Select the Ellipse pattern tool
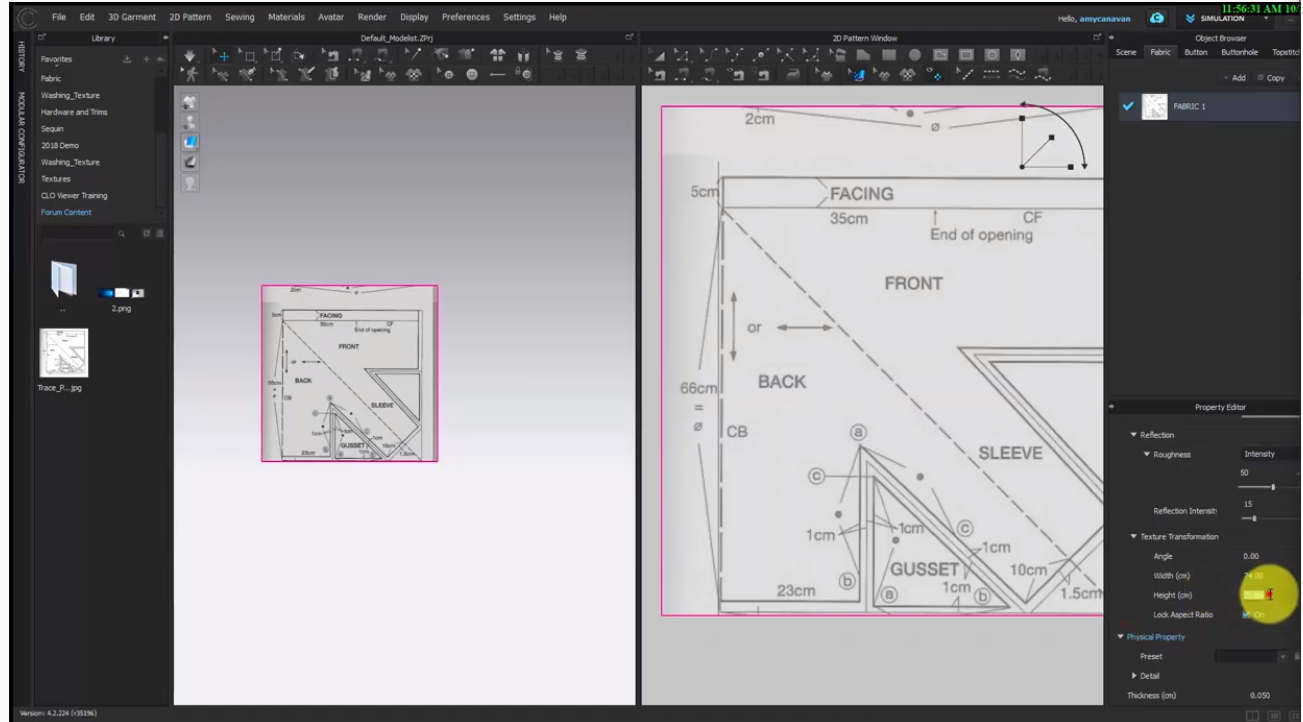Image resolution: width=1303 pixels, height=722 pixels. [x=915, y=56]
